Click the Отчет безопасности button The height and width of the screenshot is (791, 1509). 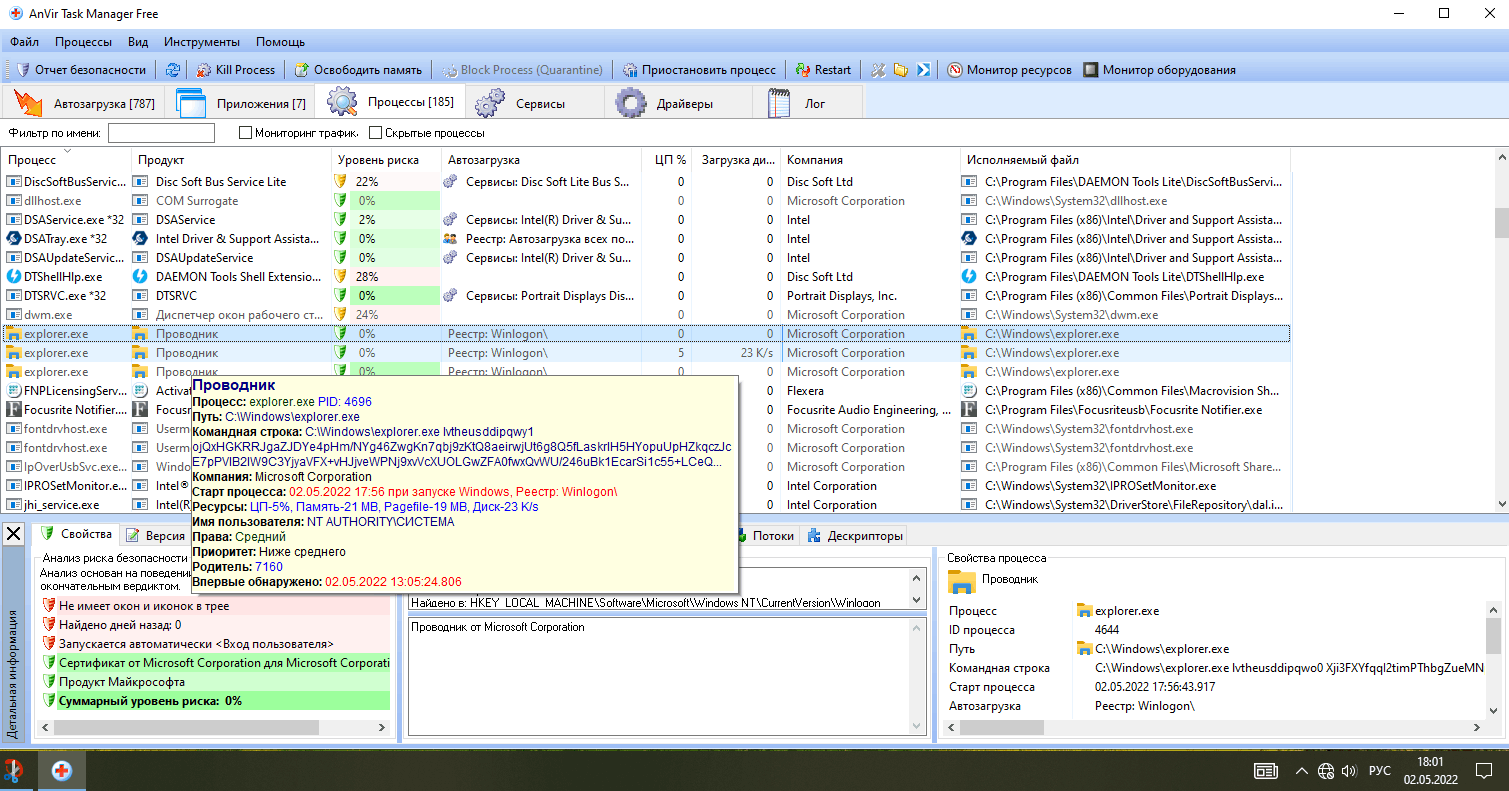pyautogui.click(x=82, y=70)
